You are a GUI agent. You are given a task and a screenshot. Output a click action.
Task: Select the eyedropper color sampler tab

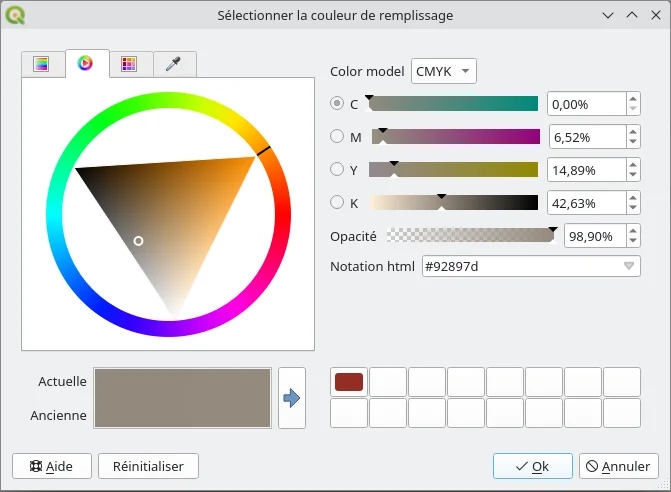click(173, 64)
